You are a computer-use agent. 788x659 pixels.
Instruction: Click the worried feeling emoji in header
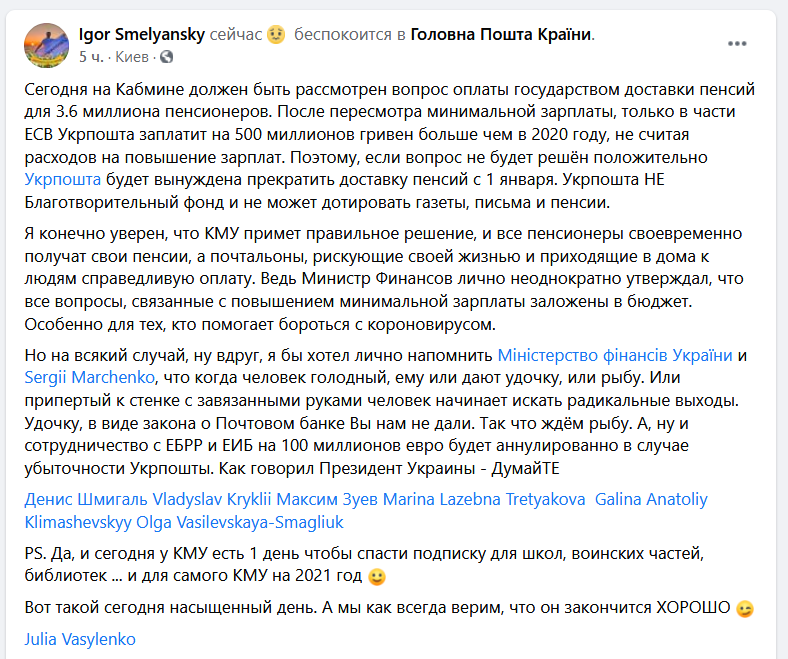tap(276, 35)
